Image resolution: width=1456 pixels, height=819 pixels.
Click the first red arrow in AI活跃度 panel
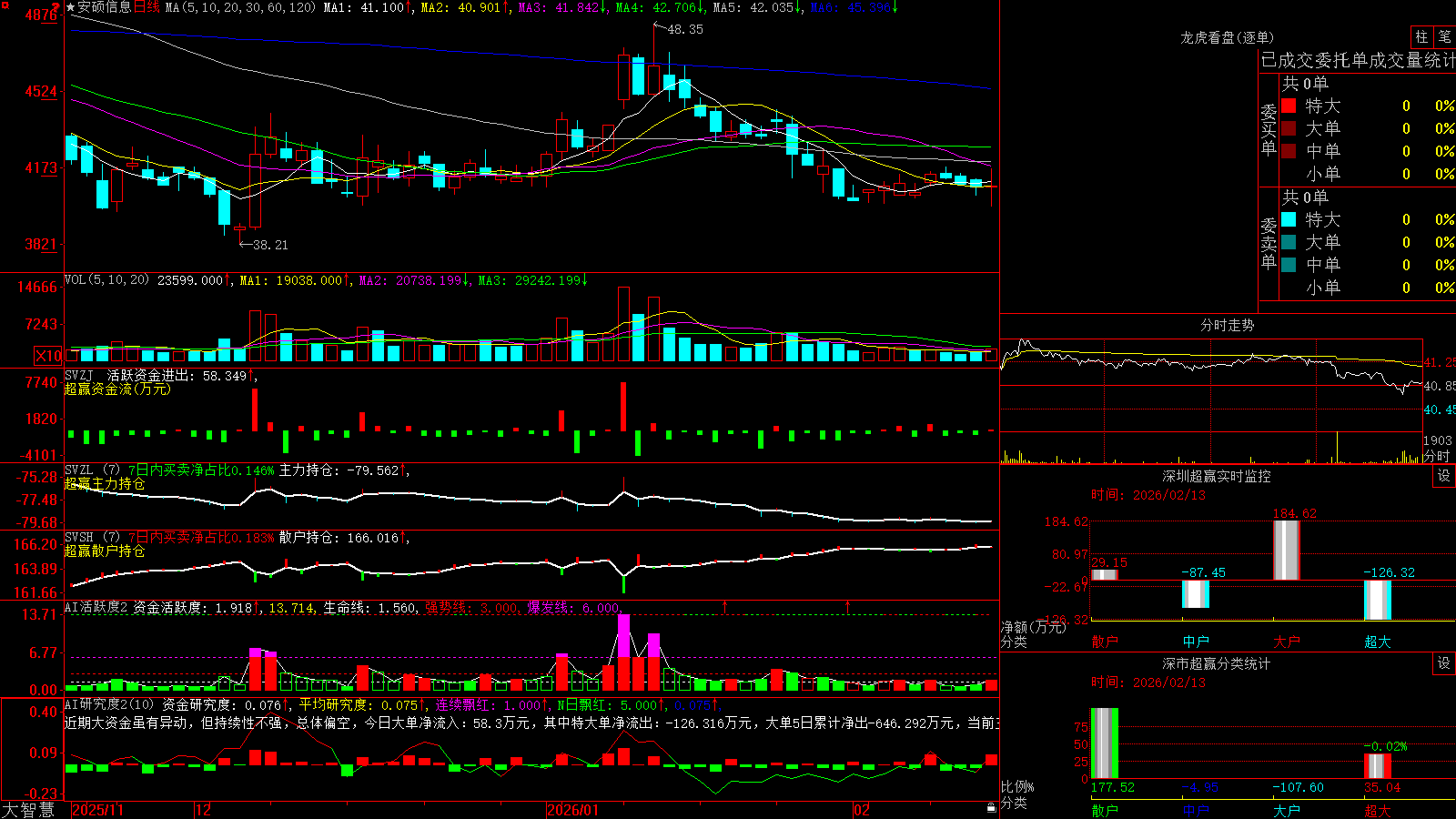pos(725,606)
